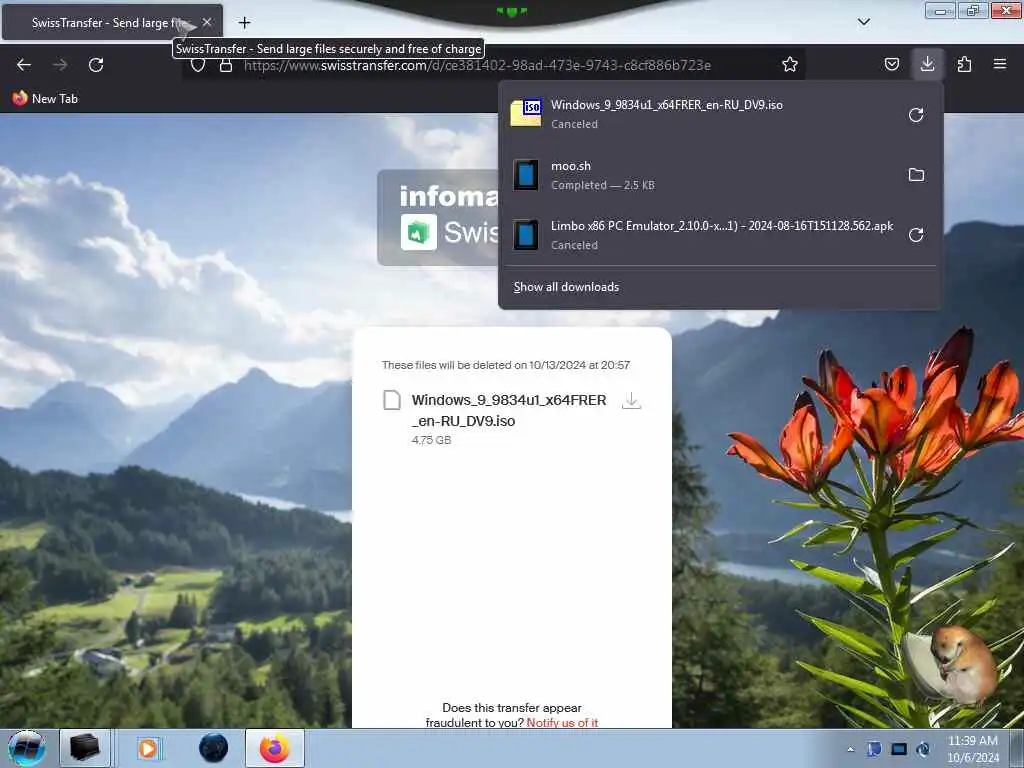Image resolution: width=1024 pixels, height=768 pixels.
Task: Click the Action Center flag tray icon
Action: tap(874, 749)
